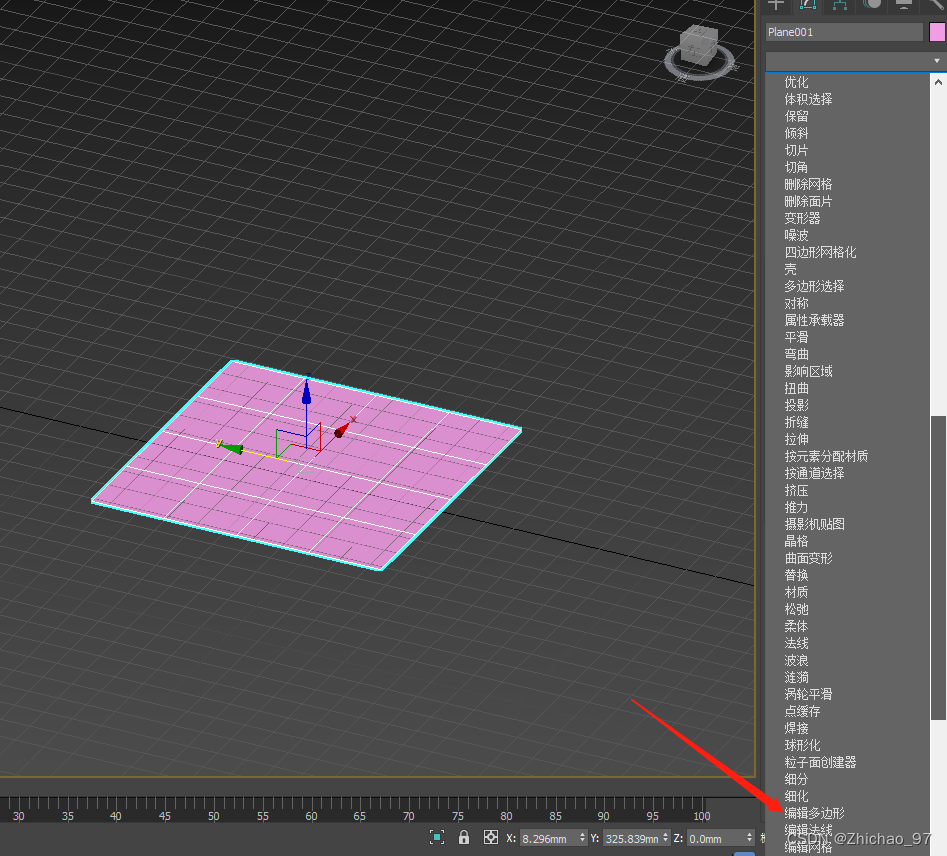Pick 对称 in modifier list
947x856 pixels.
pos(796,303)
